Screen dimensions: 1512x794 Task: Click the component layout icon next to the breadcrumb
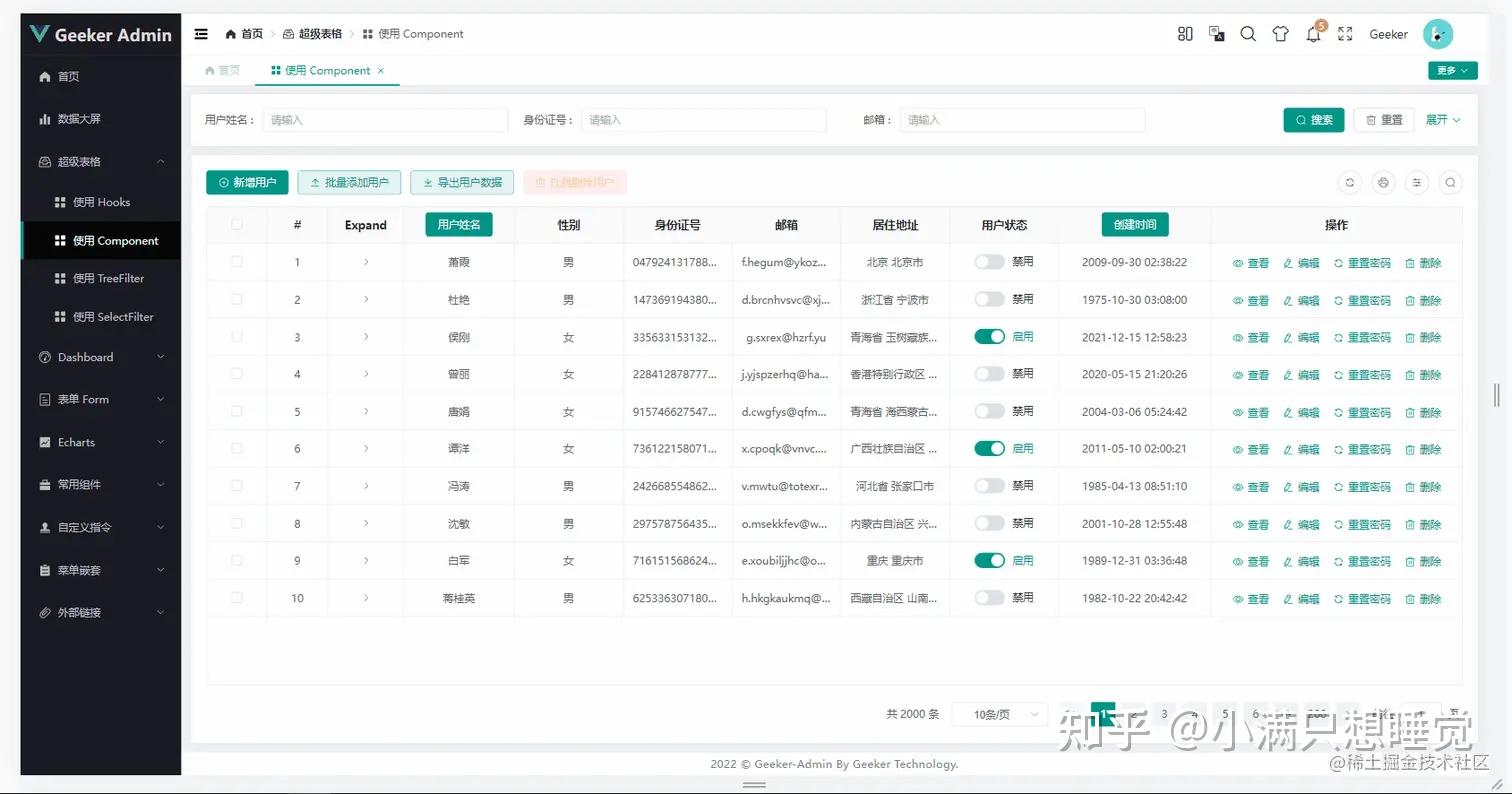click(1185, 33)
